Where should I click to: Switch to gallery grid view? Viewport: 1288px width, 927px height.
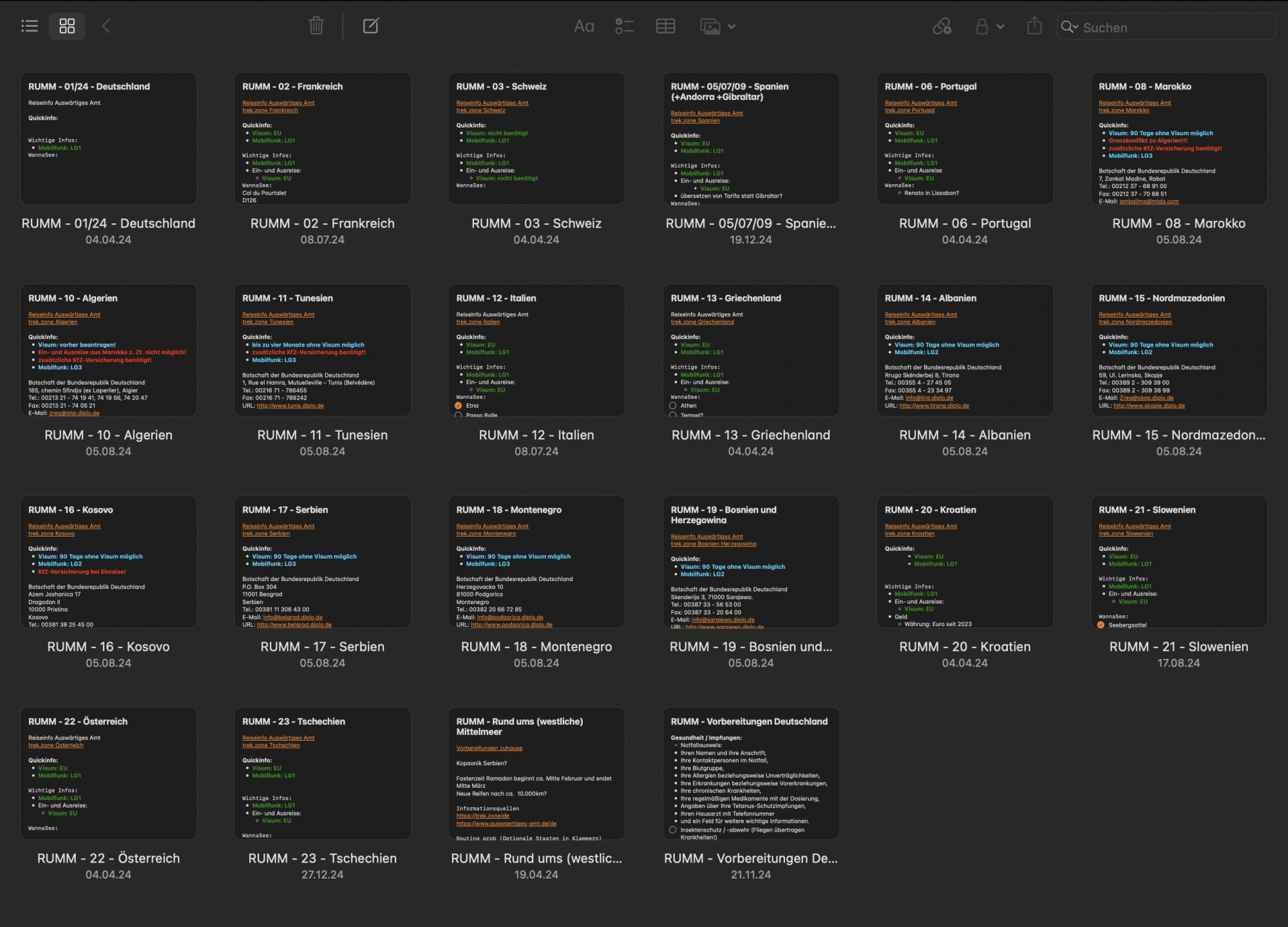click(x=67, y=26)
